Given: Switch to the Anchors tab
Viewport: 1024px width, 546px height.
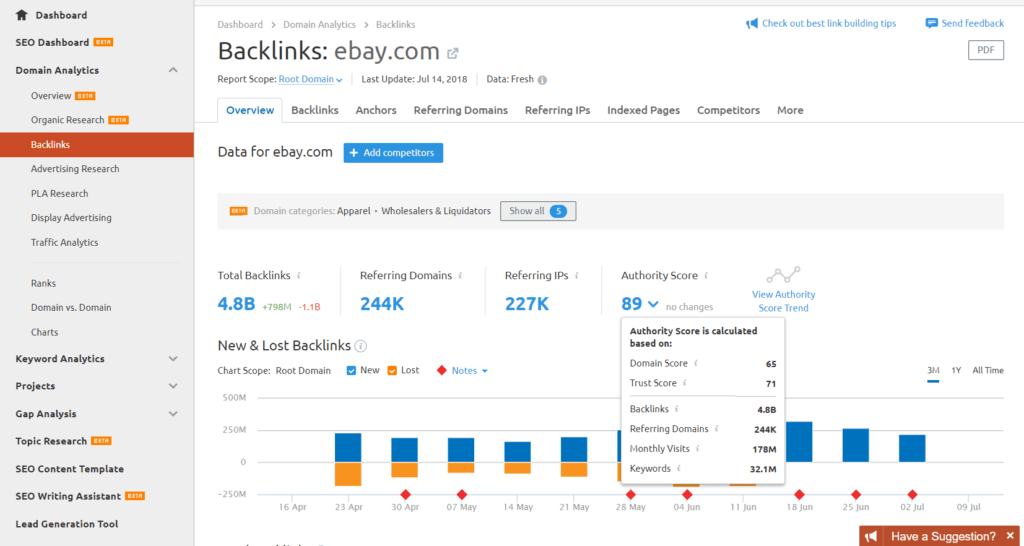Looking at the screenshot, I should pyautogui.click(x=376, y=110).
